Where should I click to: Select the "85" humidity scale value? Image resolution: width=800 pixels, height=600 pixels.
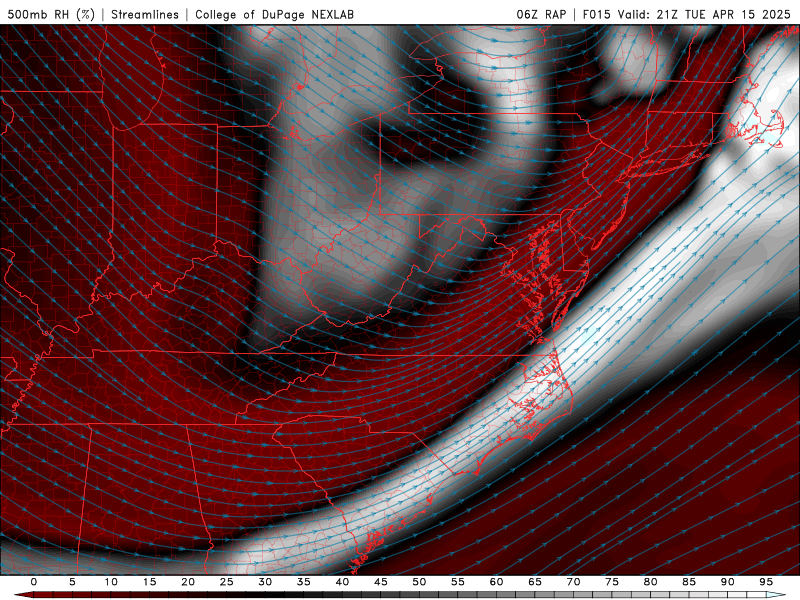[689, 582]
